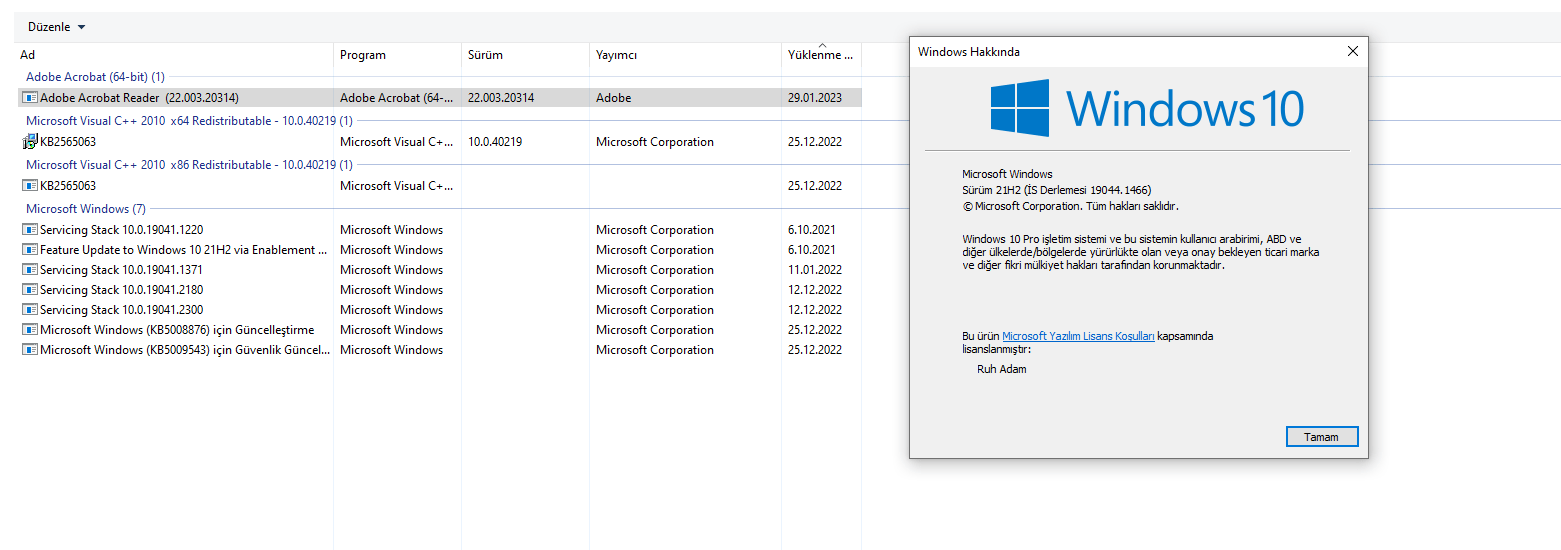Click the install date 29.01.2023
Screen dimensions: 1561x550
[815, 98]
